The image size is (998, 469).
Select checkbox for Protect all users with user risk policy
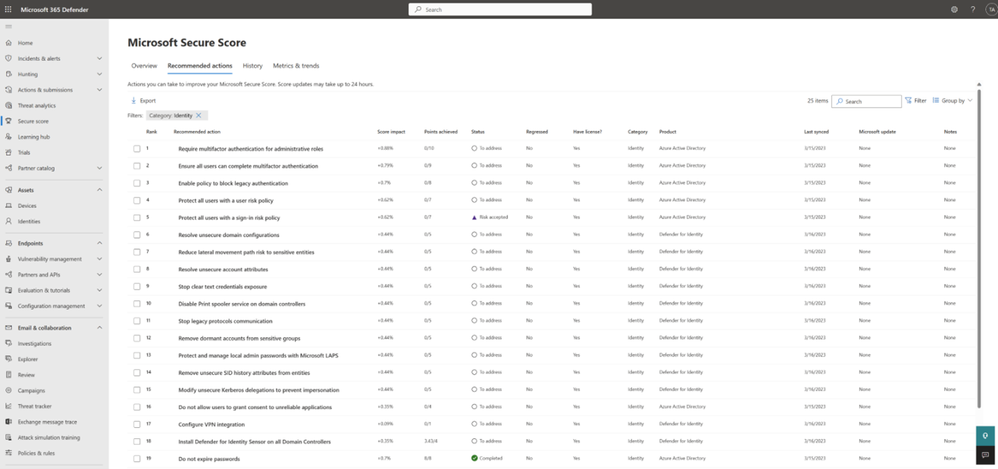point(137,200)
